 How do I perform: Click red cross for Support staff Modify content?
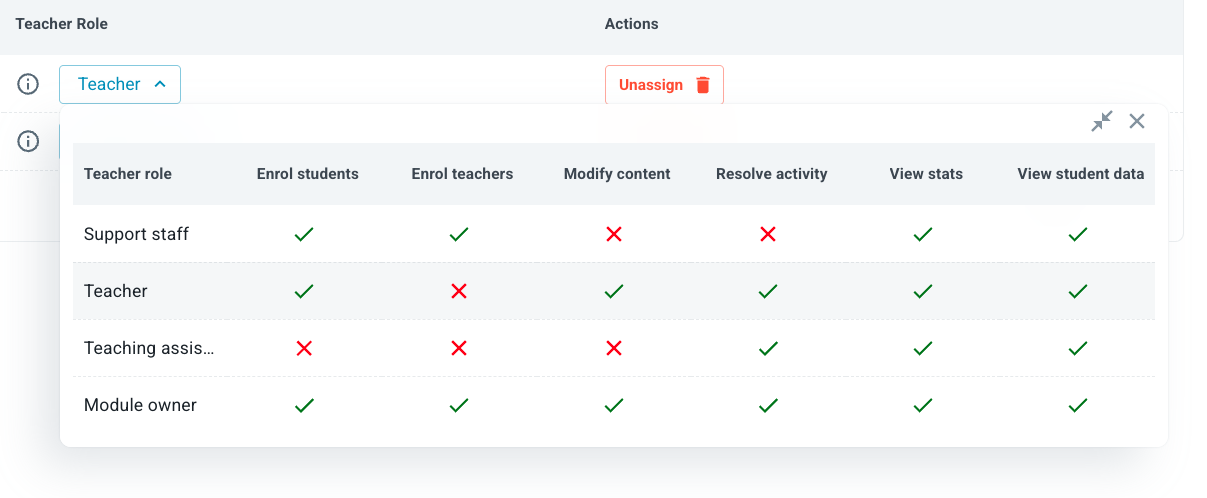coord(614,234)
